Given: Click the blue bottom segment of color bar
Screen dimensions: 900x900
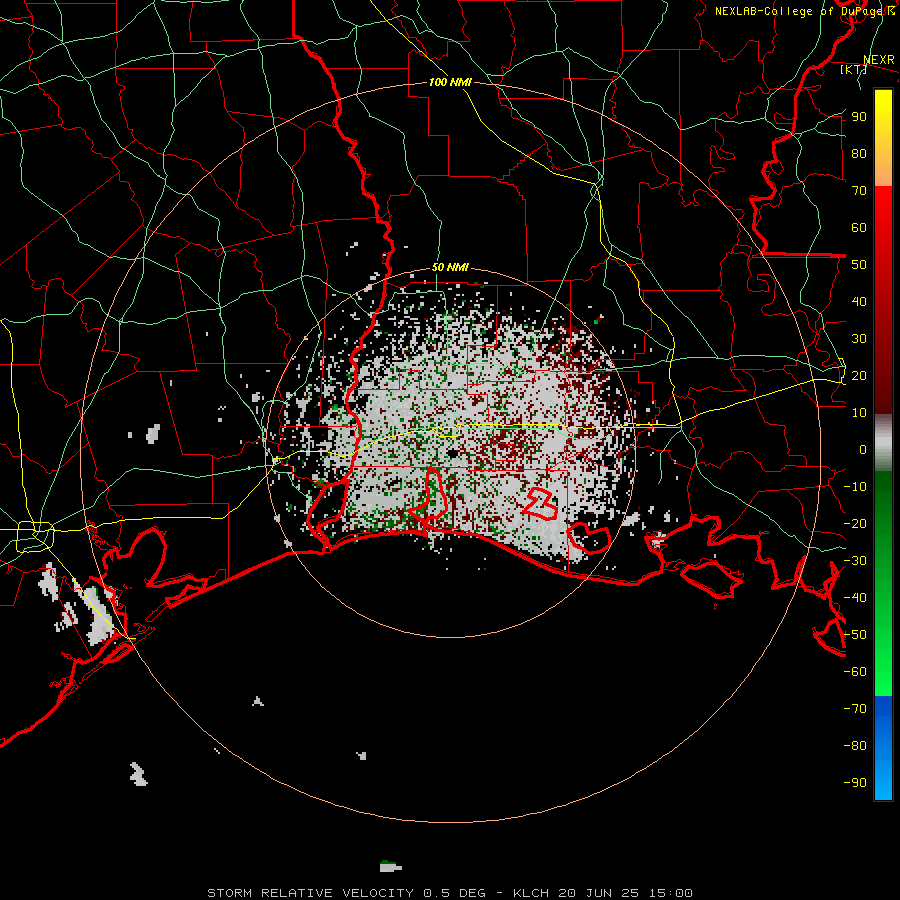Looking at the screenshot, I should tap(883, 748).
